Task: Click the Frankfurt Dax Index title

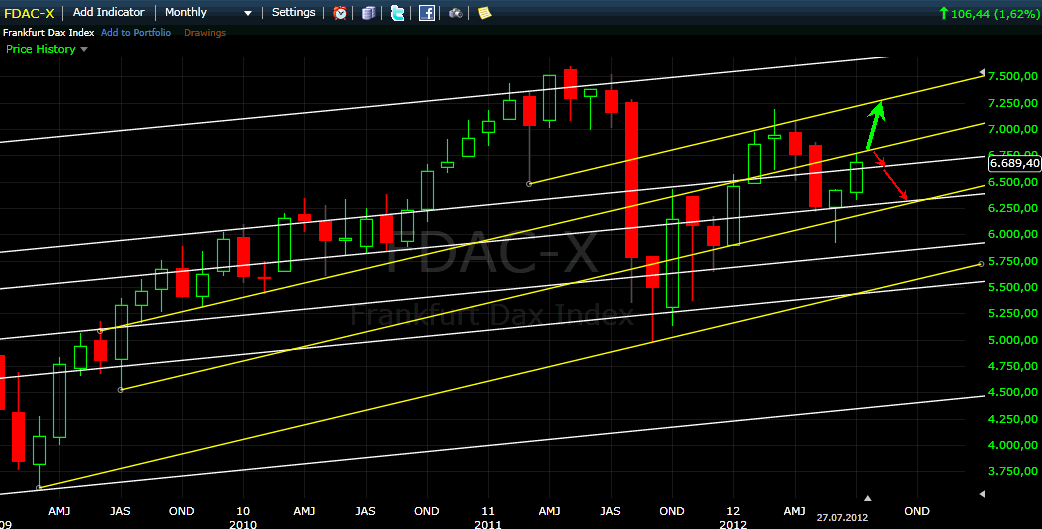Action: pos(49,33)
